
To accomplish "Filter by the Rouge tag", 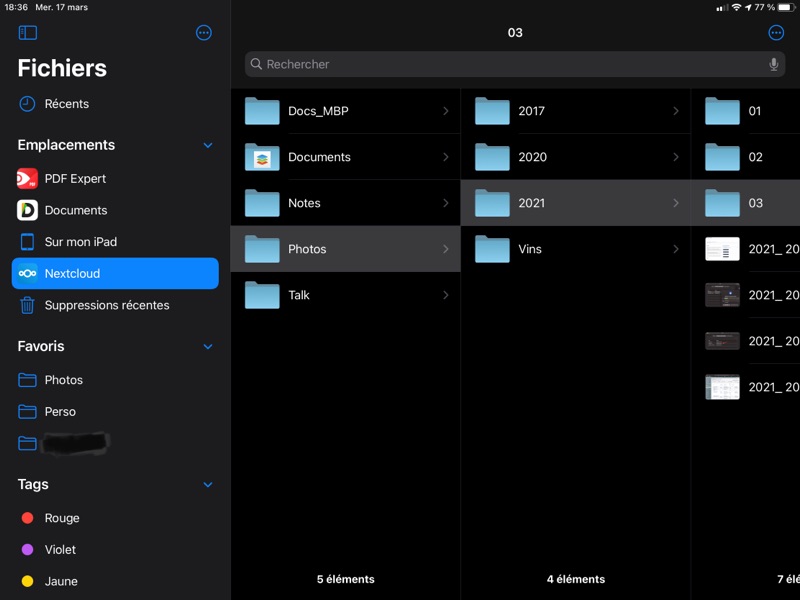I will (x=61, y=518).
